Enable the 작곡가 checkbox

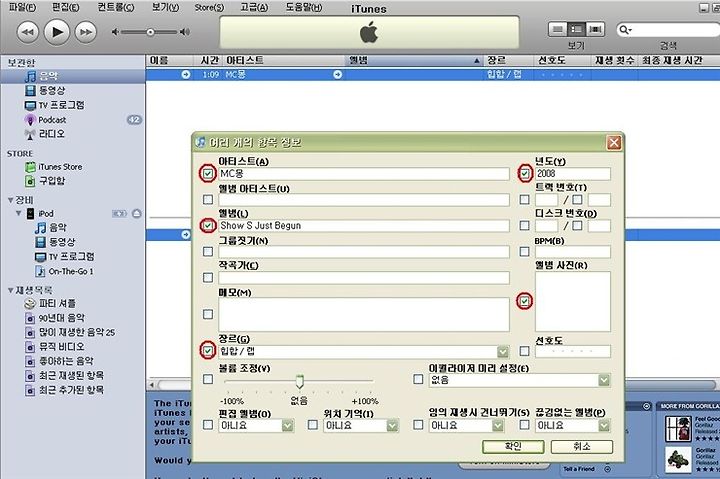(x=208, y=277)
